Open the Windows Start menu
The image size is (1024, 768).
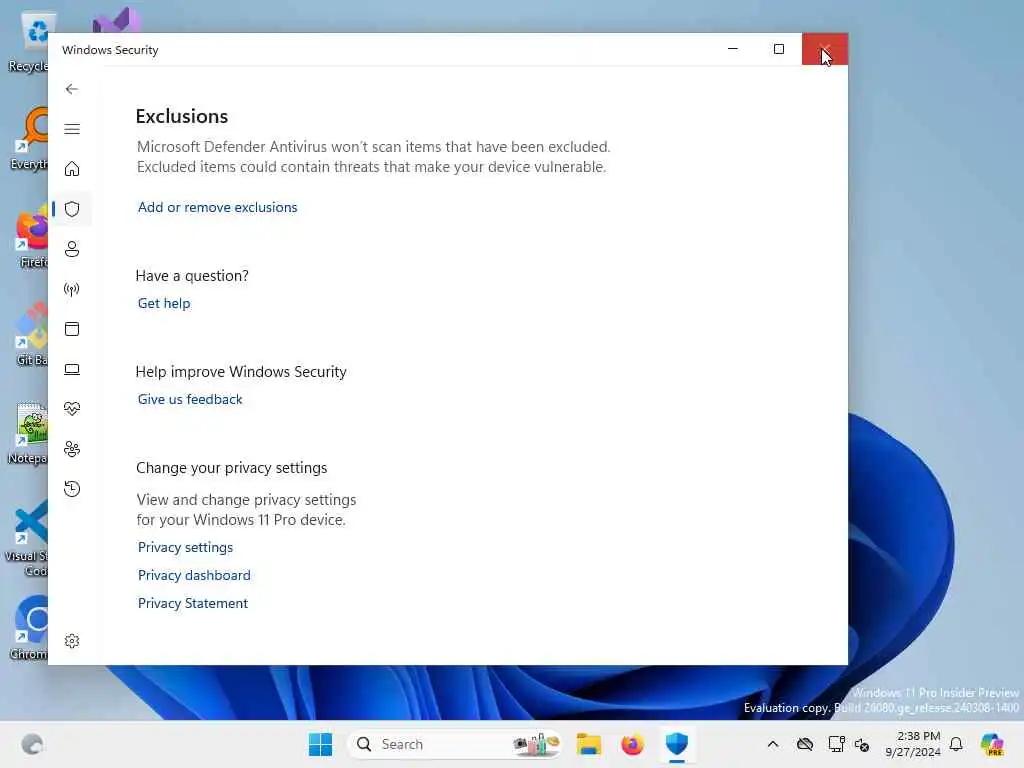pos(320,744)
